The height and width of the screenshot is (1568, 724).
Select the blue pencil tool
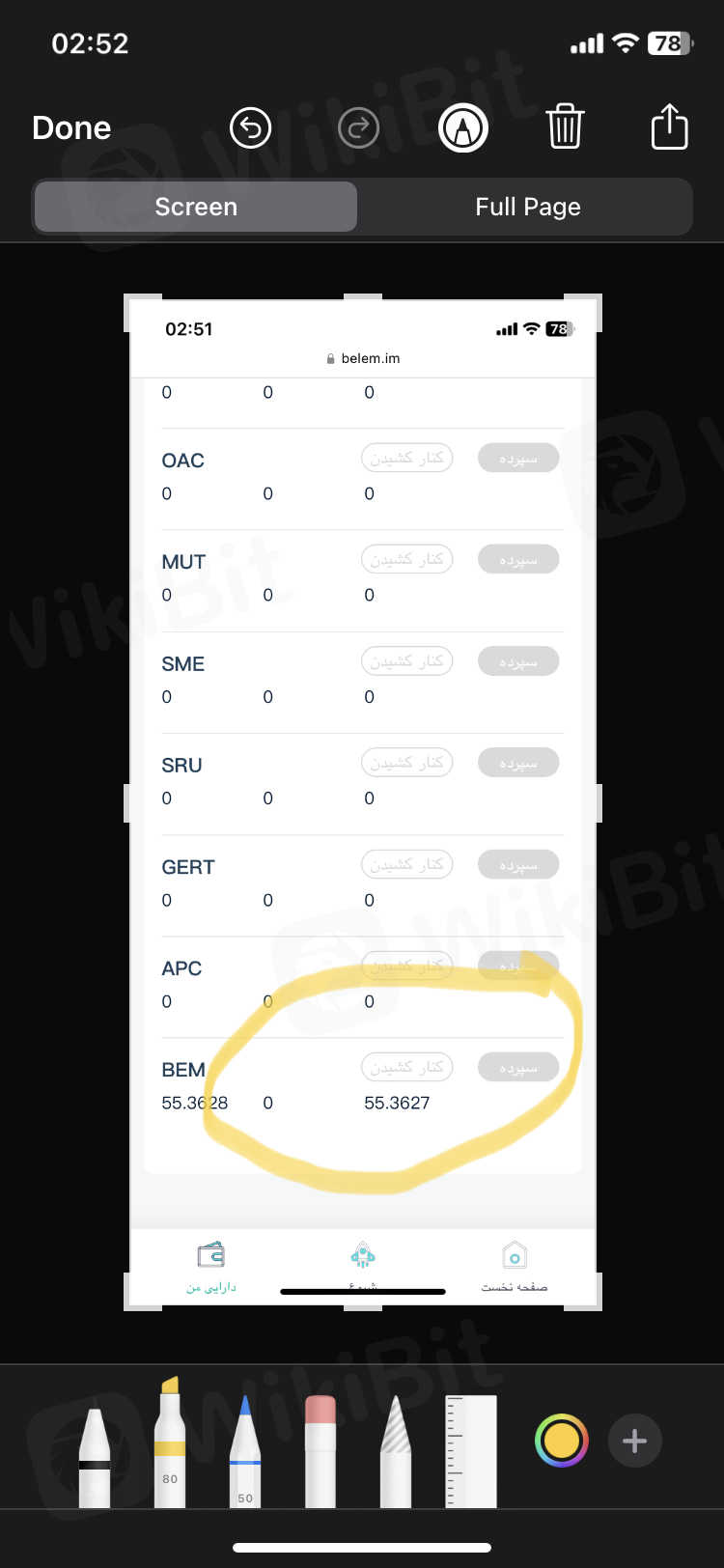click(245, 1451)
